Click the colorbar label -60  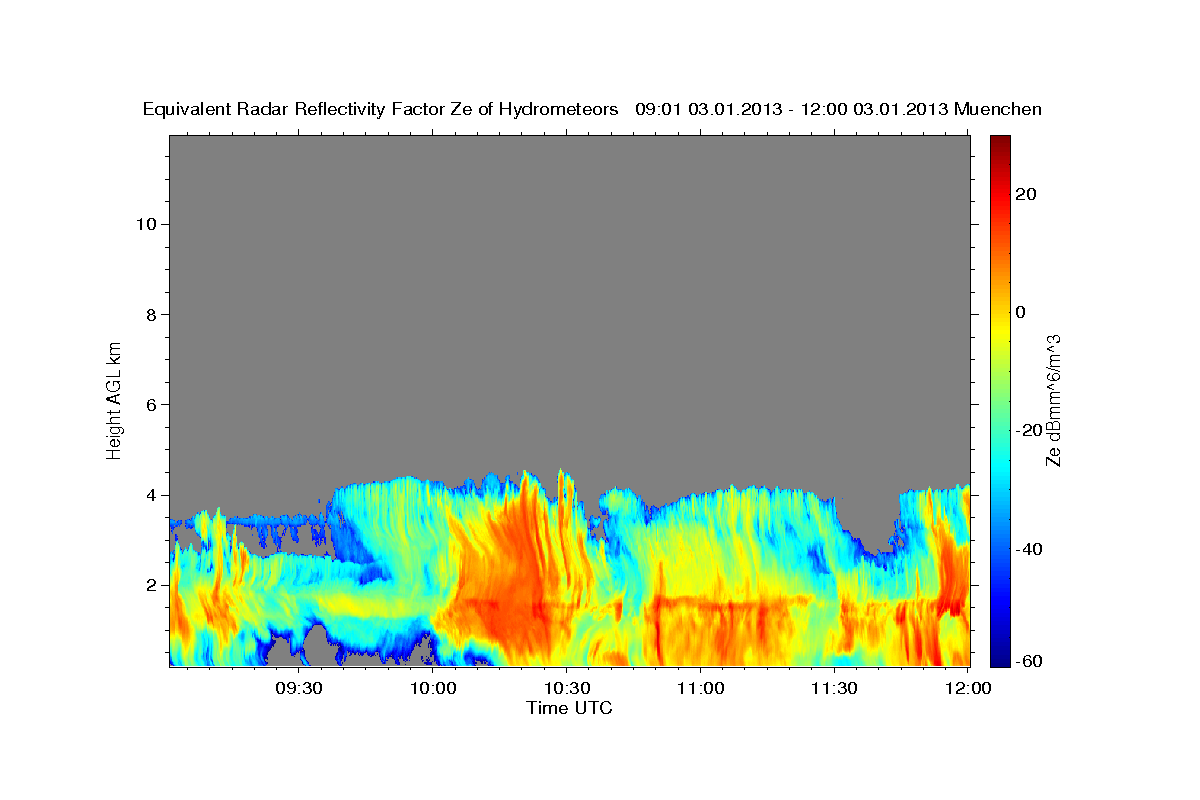coord(1029,661)
